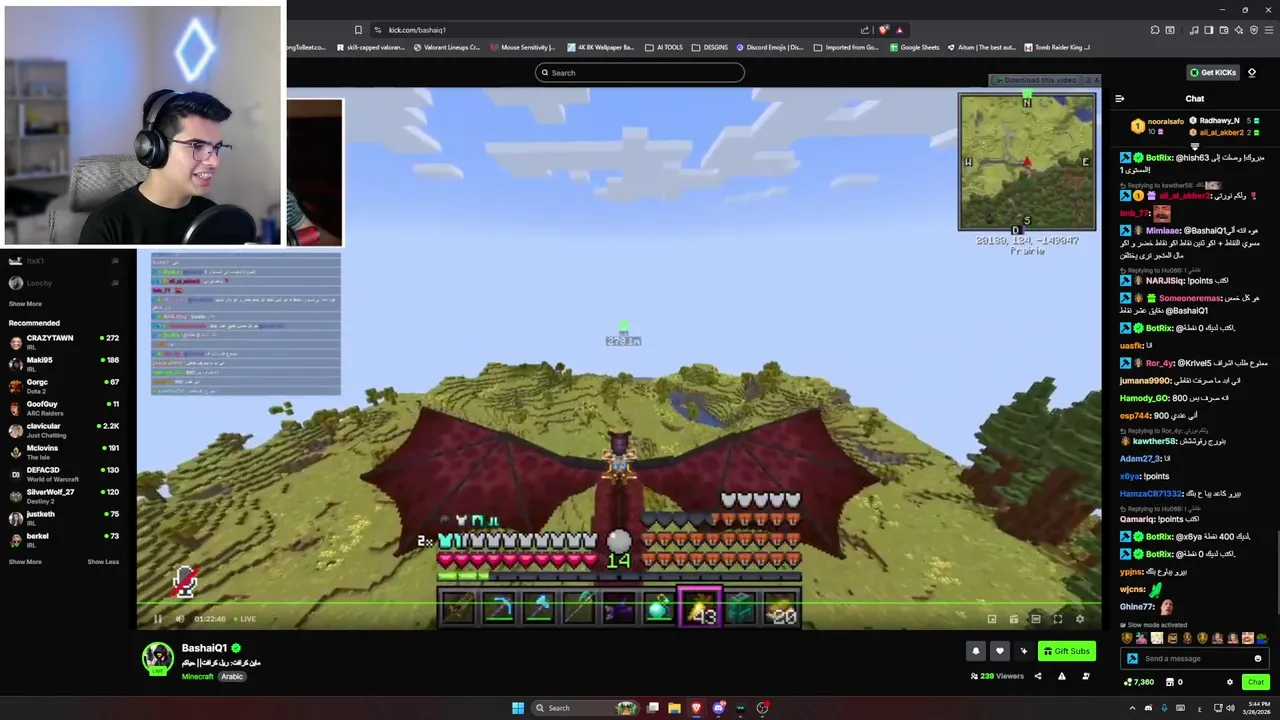Click the sparkle subscribe icon button
The image size is (1280, 720).
click(x=1023, y=651)
